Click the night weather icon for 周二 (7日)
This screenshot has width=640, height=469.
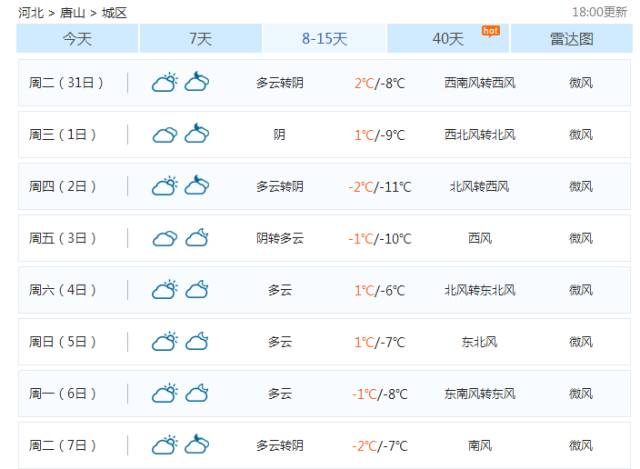click(197, 445)
